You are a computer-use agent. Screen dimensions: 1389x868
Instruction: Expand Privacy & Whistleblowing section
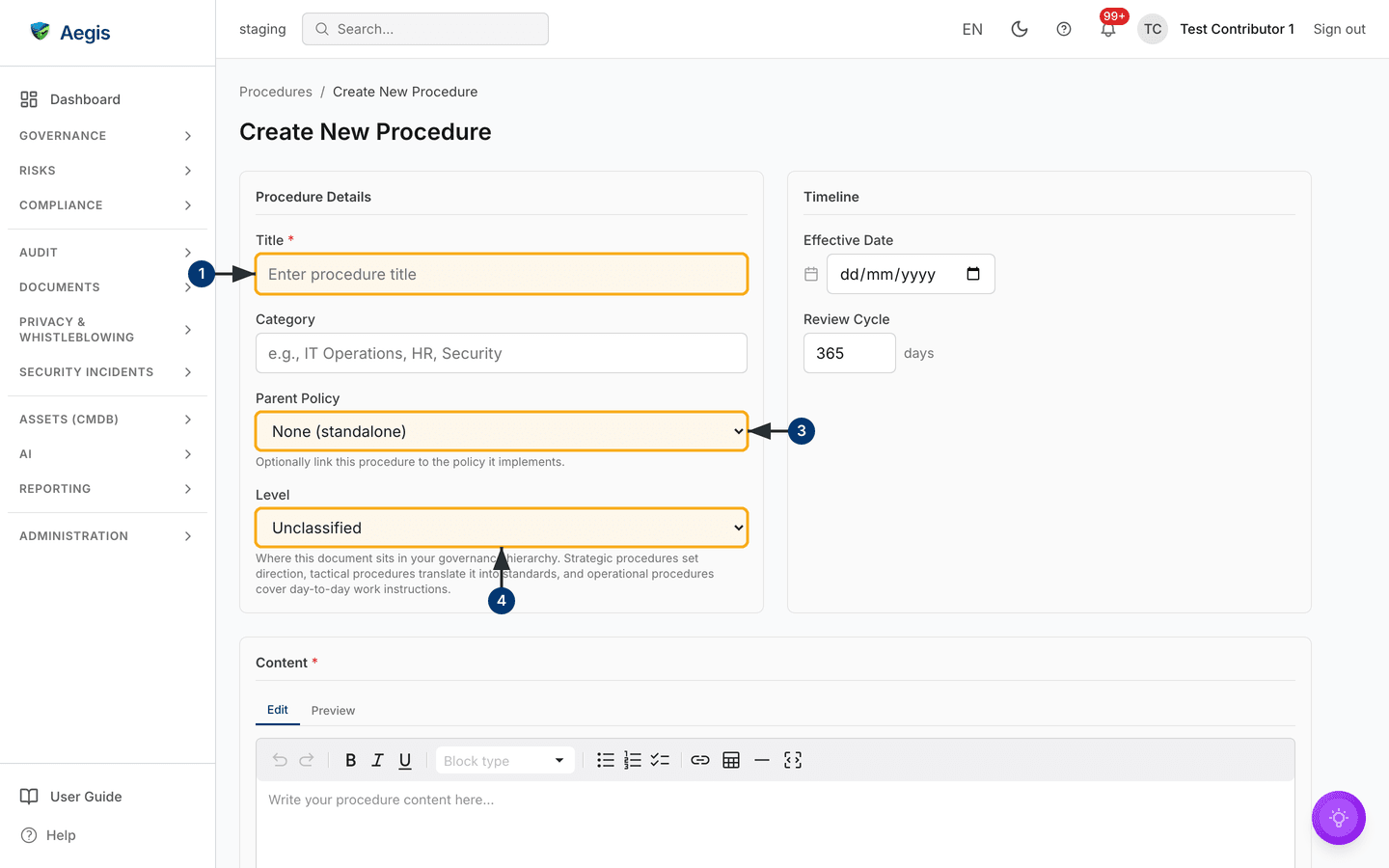[x=107, y=330]
